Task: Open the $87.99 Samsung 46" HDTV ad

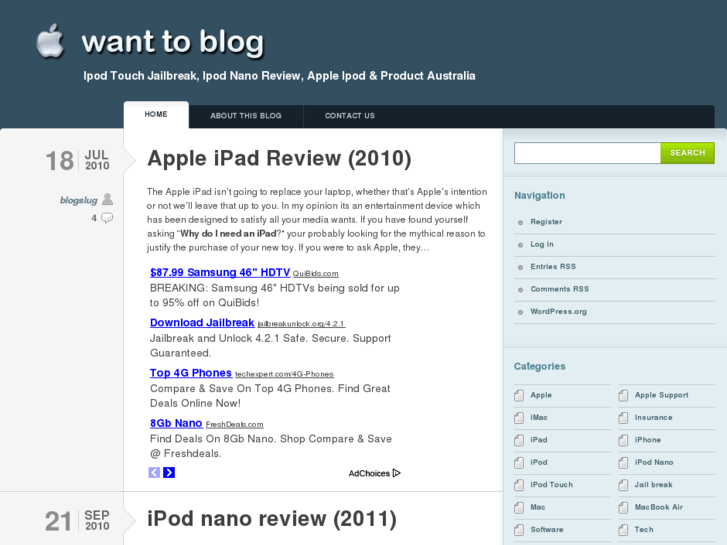Action: (220, 272)
